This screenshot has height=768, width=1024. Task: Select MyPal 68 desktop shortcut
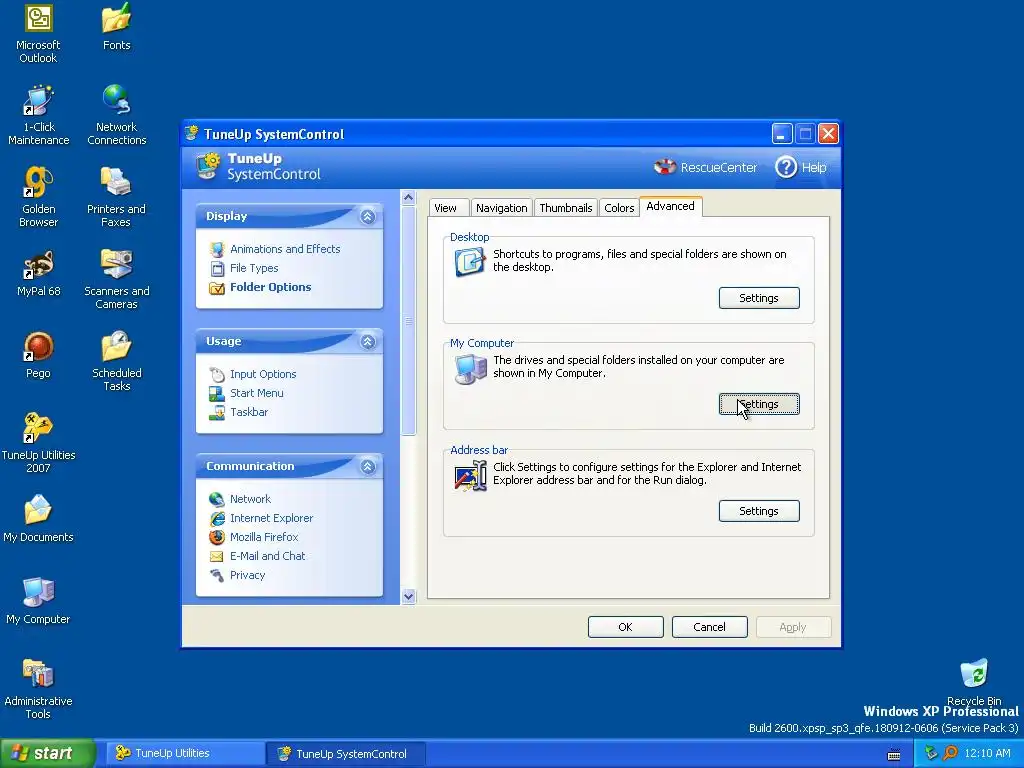[38, 273]
